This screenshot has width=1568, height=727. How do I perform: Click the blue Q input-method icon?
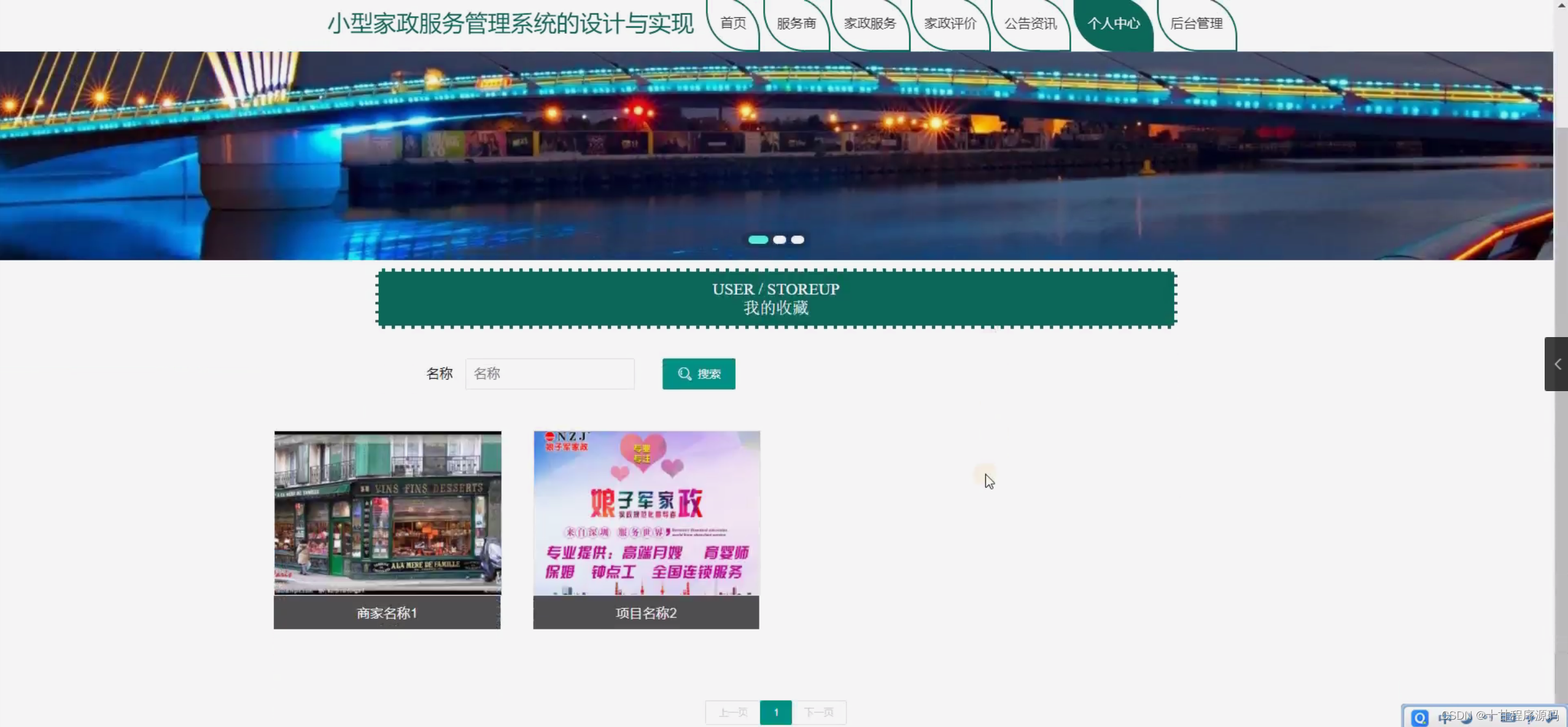click(1419, 717)
